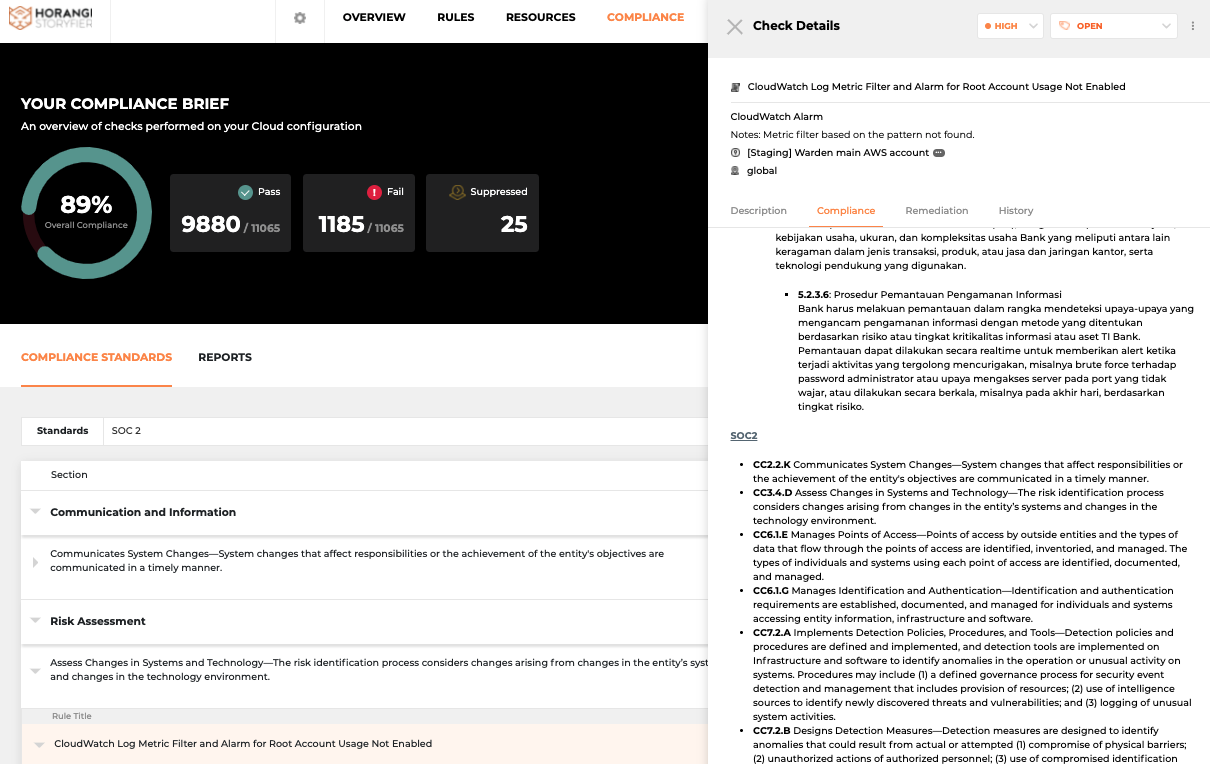Click the global region text
1210x764 pixels.
click(762, 171)
